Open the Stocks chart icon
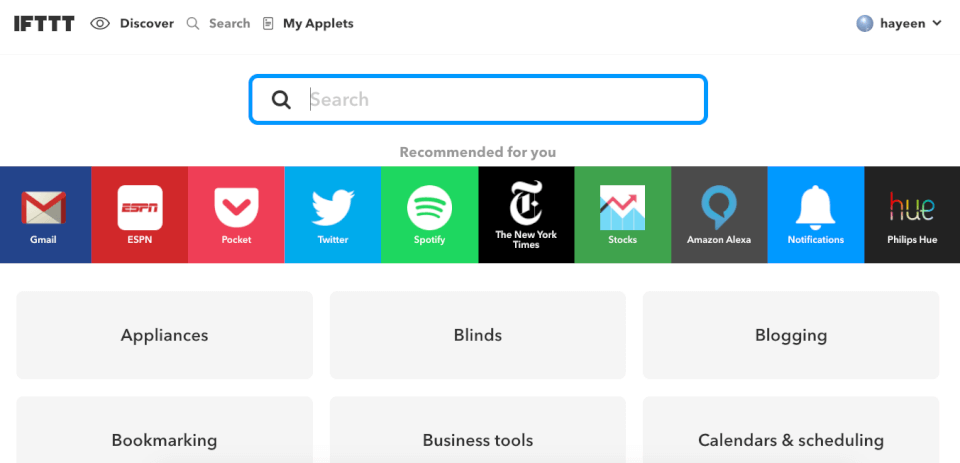The height and width of the screenshot is (463, 960). (622, 208)
